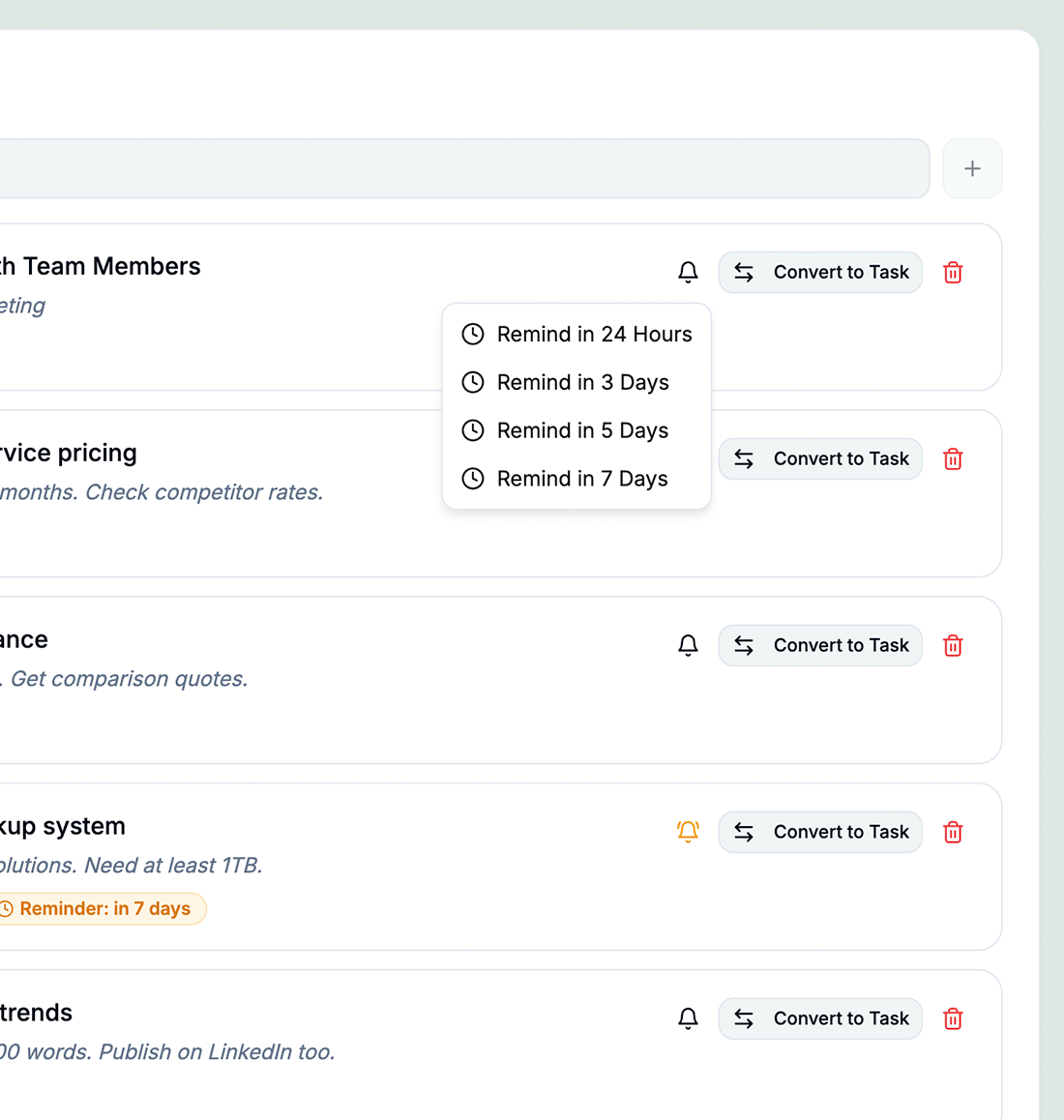1064x1120 pixels.
Task: Choose Remind in 3 Days
Action: (x=576, y=382)
